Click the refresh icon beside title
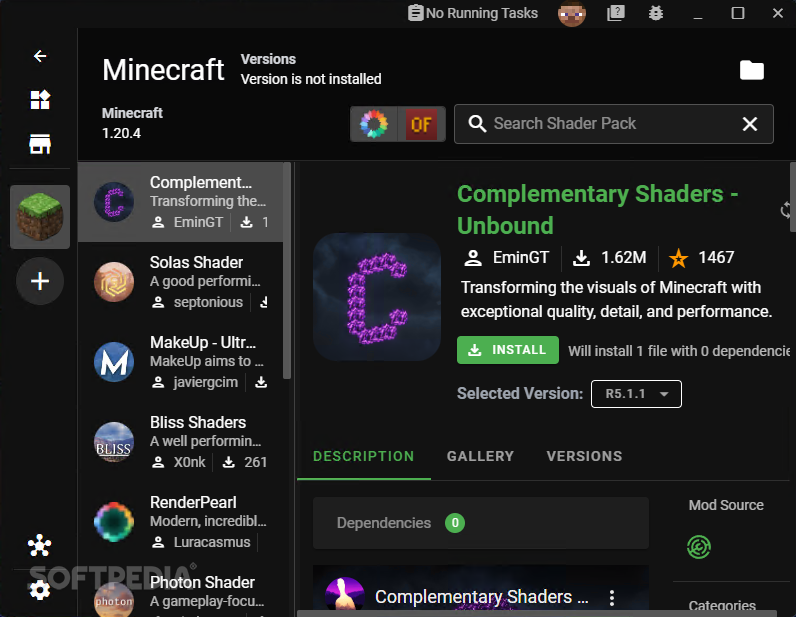Image resolution: width=796 pixels, height=617 pixels. (x=786, y=209)
